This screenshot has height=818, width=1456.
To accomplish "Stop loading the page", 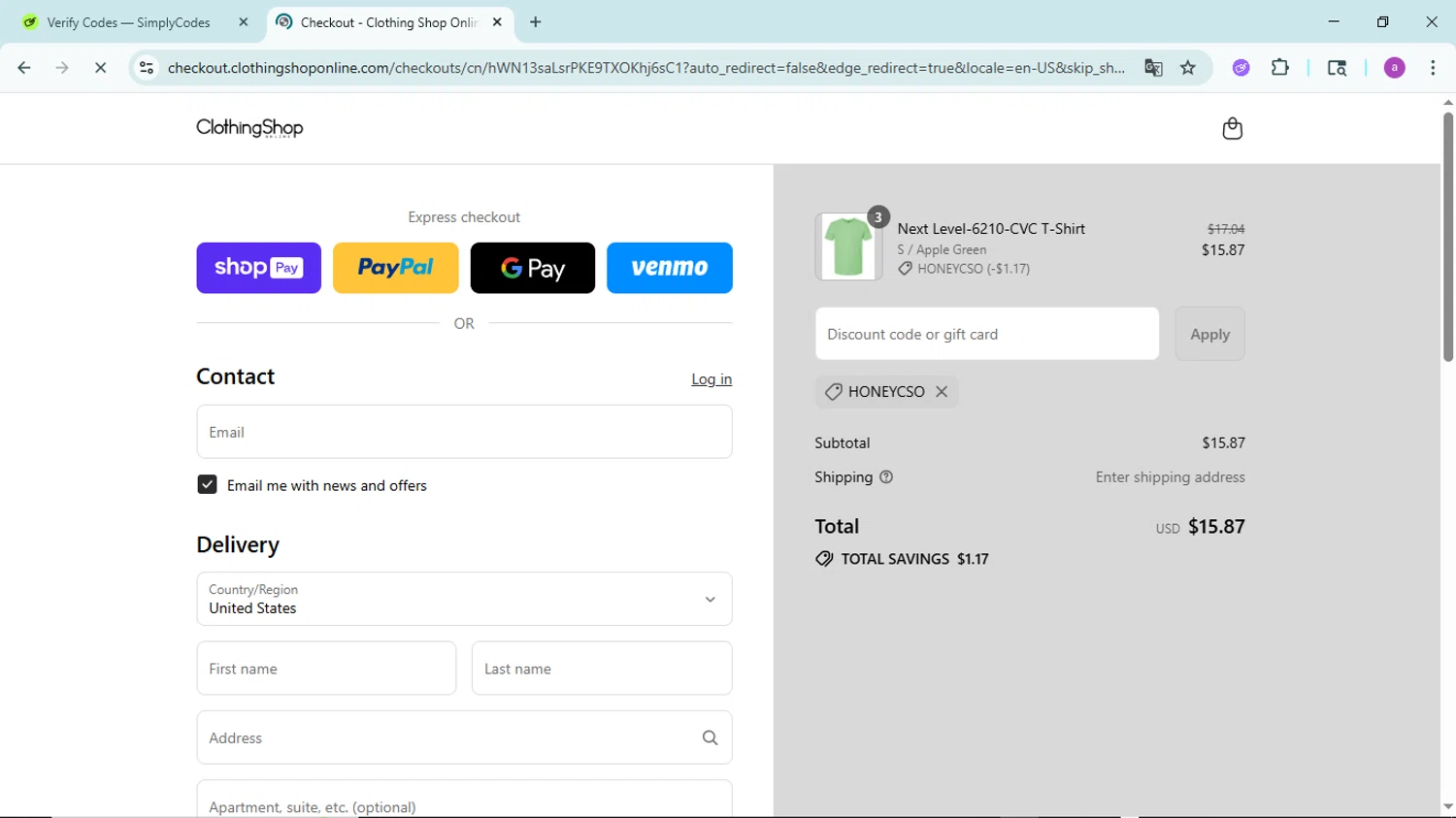I will tap(100, 68).
